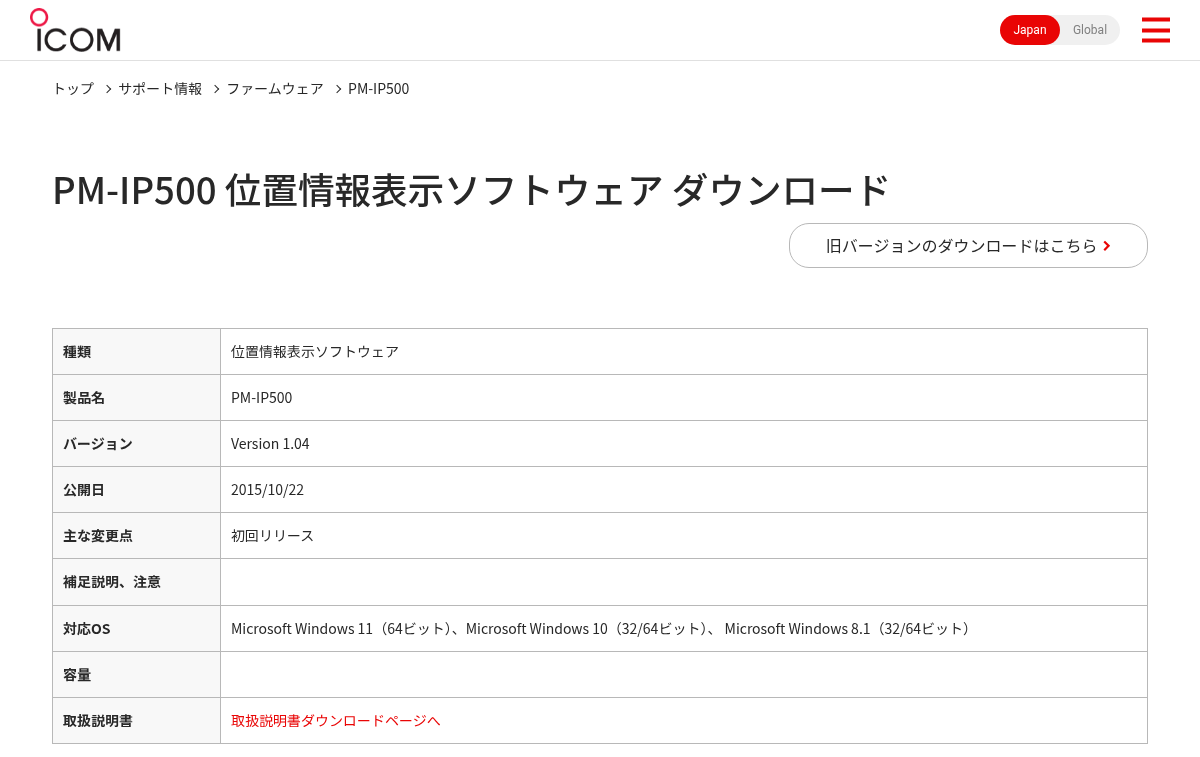Screen dimensions: 1200x757
Task: Select the 補足説明、注意 row header
Action: pyautogui.click(x=136, y=582)
